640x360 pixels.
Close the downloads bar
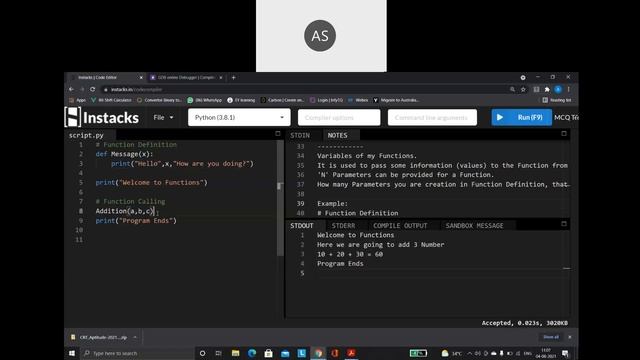(570, 337)
